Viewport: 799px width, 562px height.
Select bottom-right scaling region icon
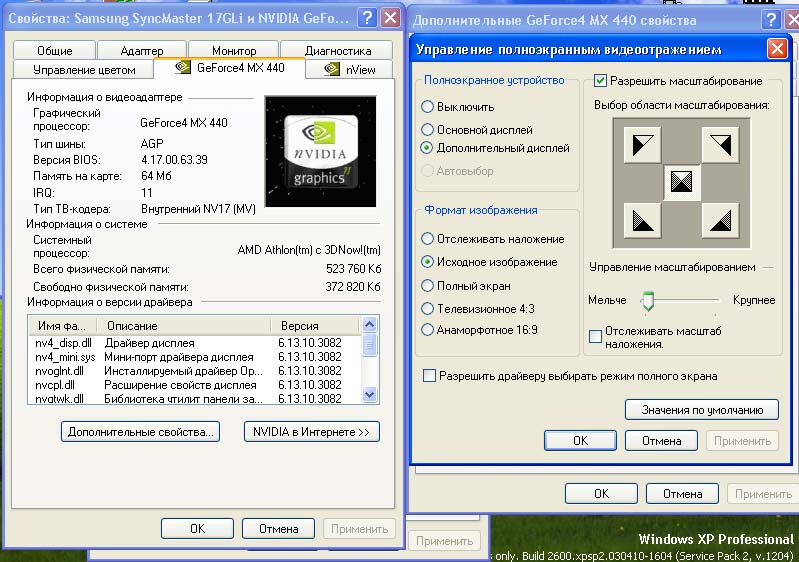721,220
